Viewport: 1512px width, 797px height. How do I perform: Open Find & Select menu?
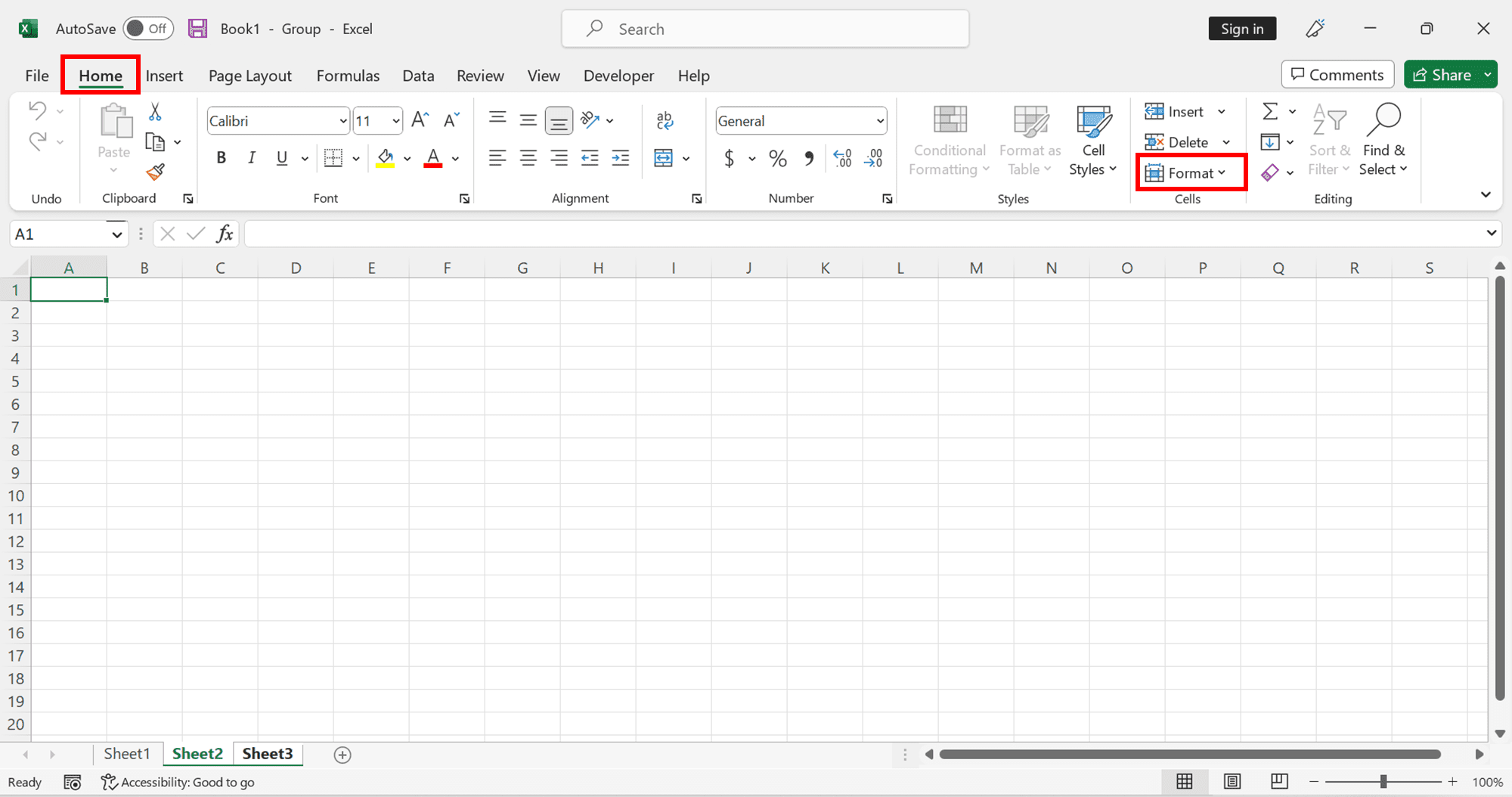[1383, 141]
